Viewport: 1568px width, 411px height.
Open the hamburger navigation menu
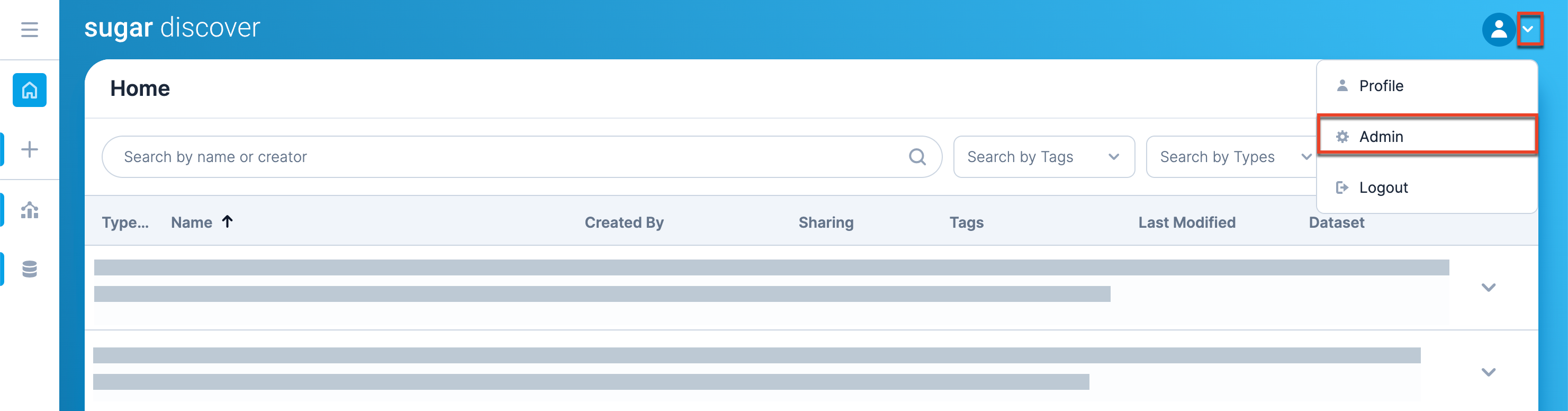pos(29,29)
